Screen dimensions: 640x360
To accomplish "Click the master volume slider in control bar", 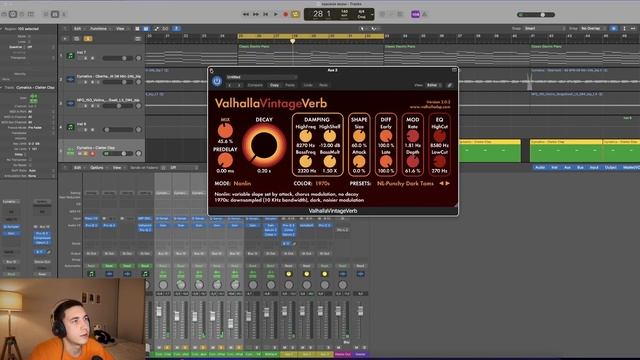I will coord(536,15).
